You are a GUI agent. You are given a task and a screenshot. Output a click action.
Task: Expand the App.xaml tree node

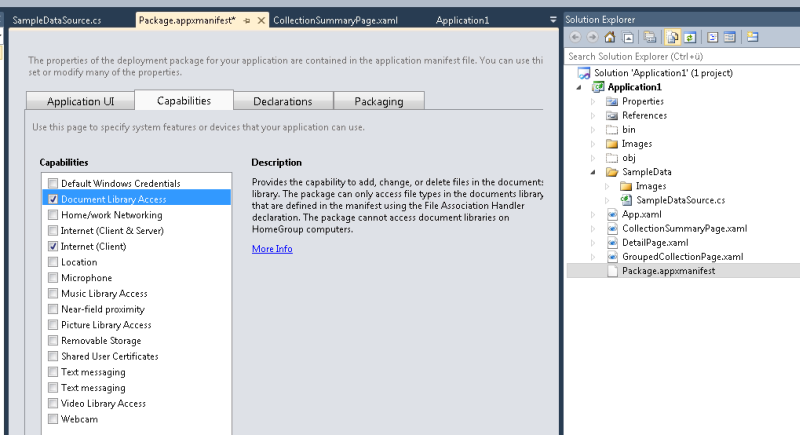pyautogui.click(x=593, y=214)
